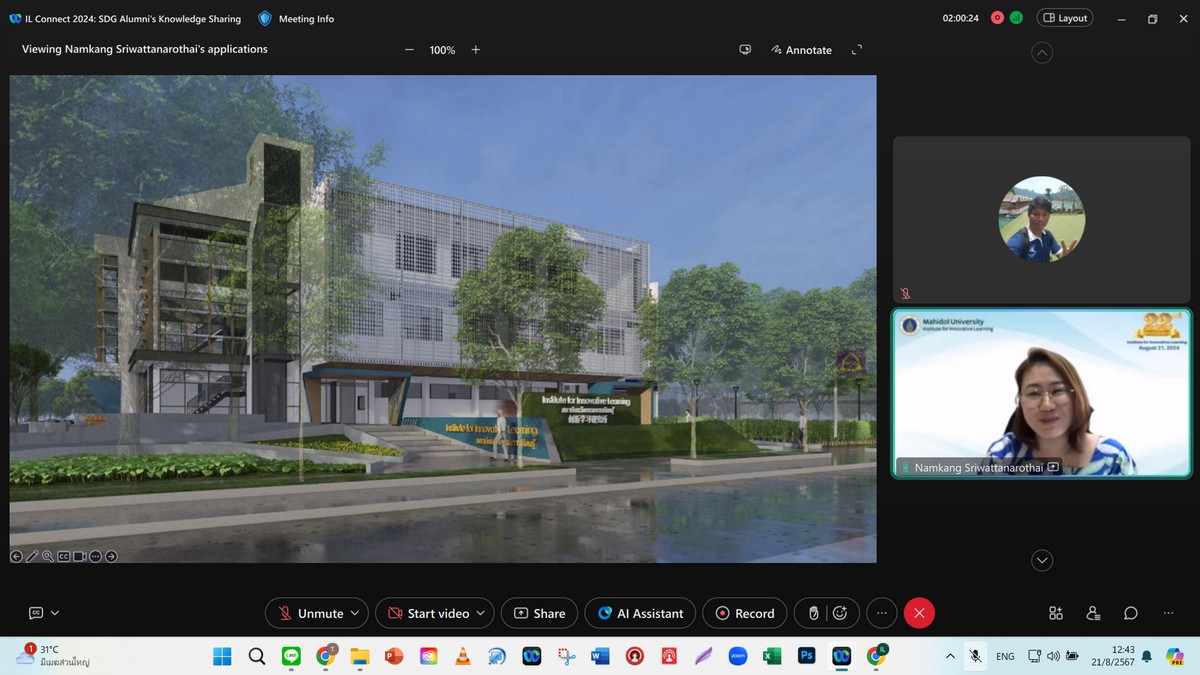Open the Chat panel icon
The image size is (1200, 675).
pyautogui.click(x=1130, y=613)
